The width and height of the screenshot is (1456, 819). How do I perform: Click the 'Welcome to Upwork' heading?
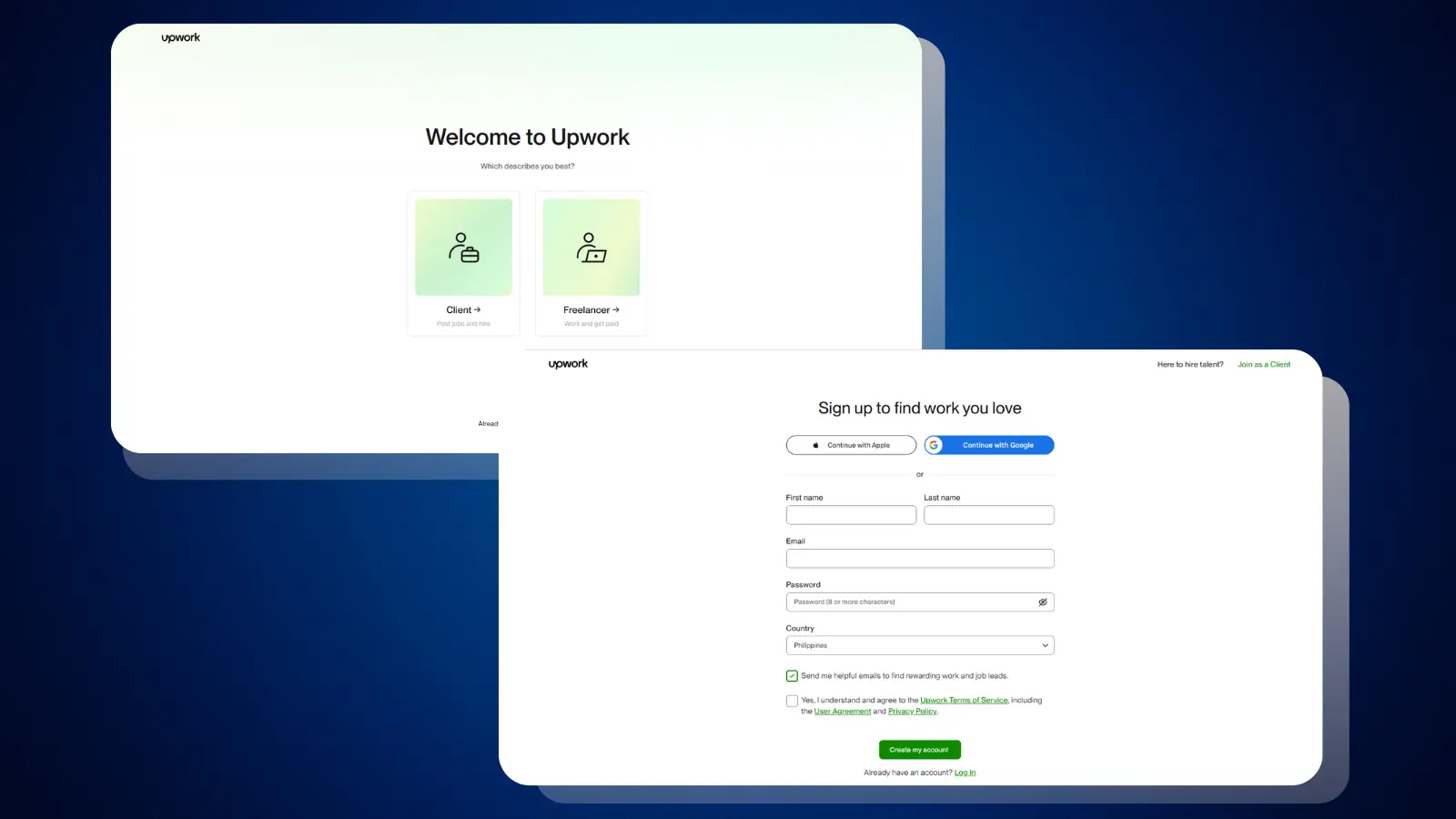coord(528,137)
